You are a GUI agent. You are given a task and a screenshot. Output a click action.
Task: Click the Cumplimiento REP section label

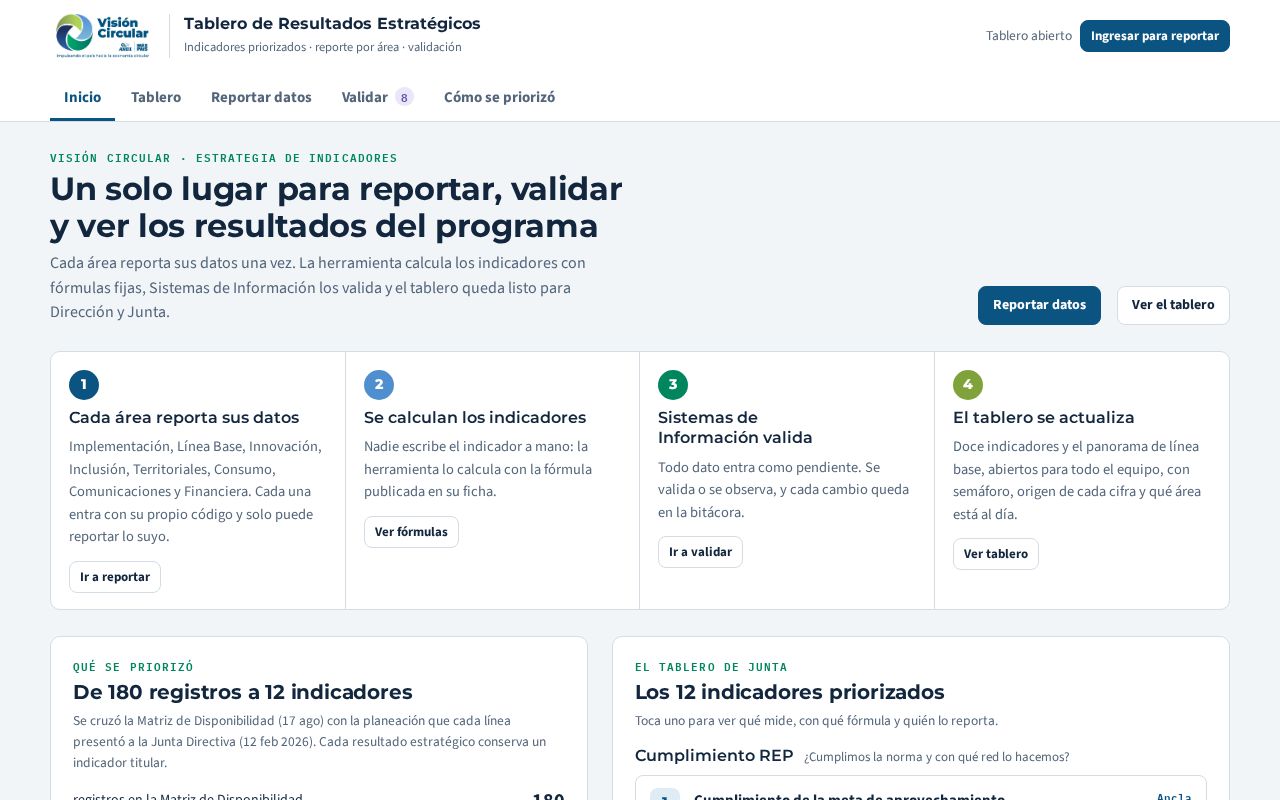714,756
